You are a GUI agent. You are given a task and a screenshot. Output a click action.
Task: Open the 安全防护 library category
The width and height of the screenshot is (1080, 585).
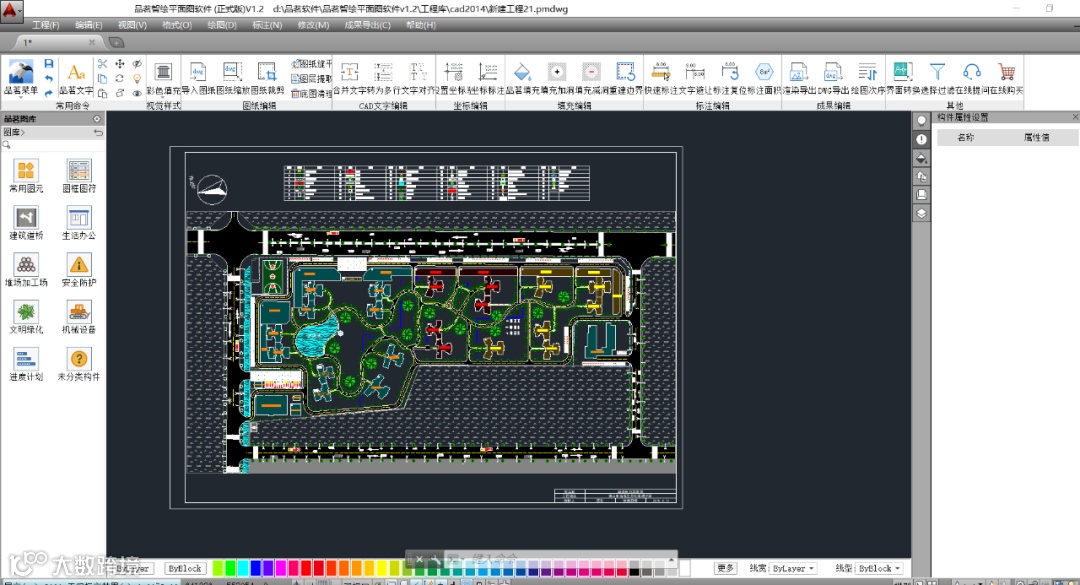(78, 265)
